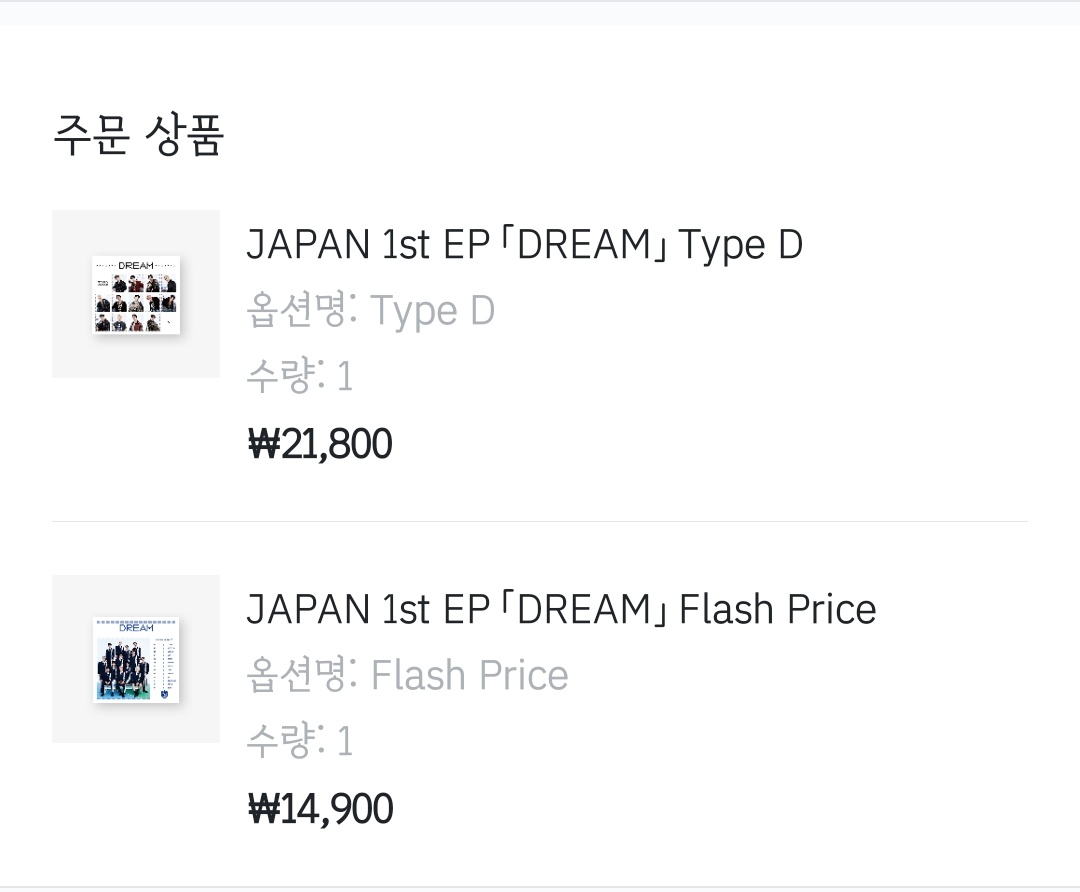Screen dimensions: 1080x892
Task: Select the 옵션명: Flash Price option text
Action: click(408, 674)
